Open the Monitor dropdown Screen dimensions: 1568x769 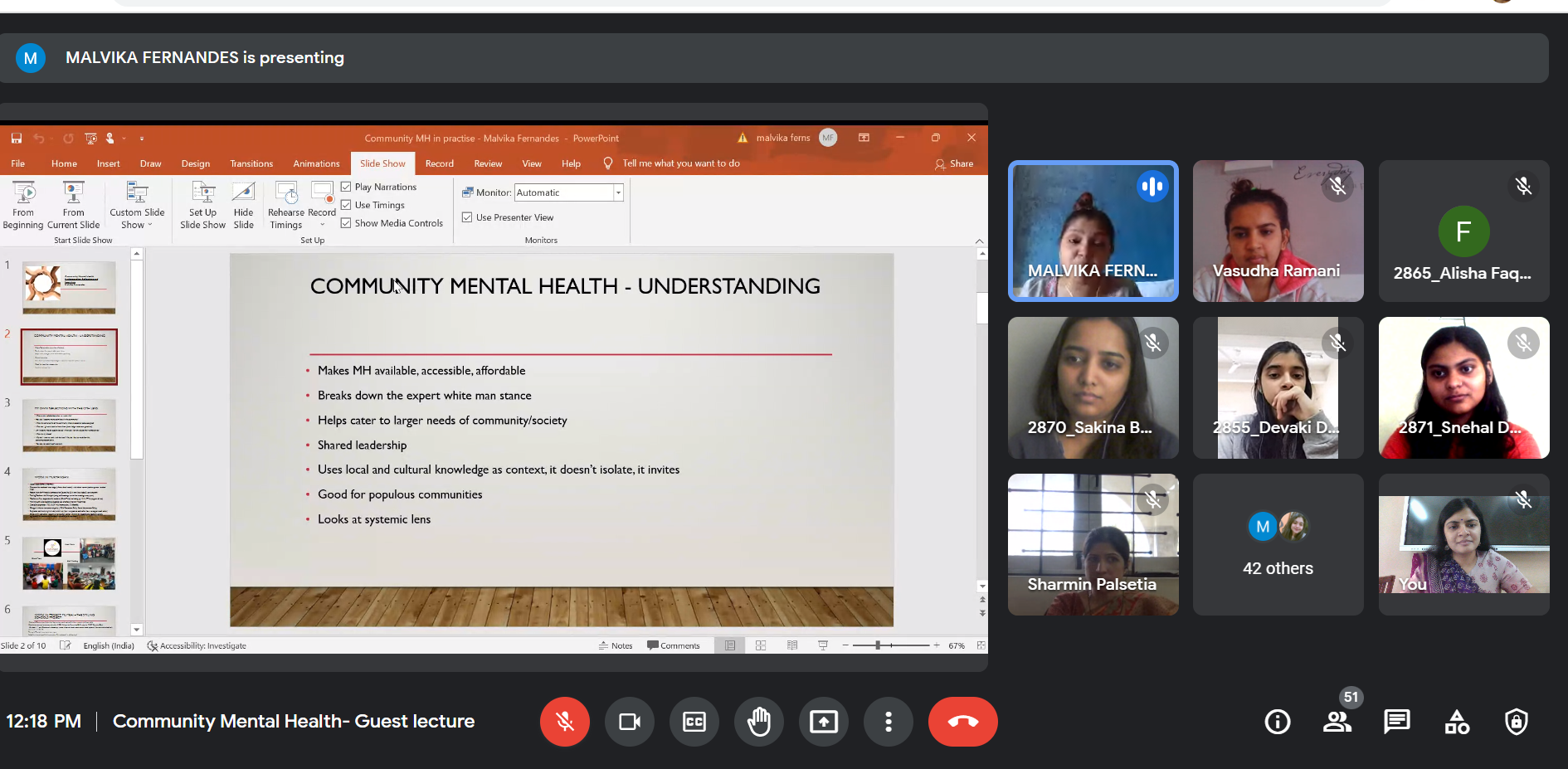[x=618, y=192]
